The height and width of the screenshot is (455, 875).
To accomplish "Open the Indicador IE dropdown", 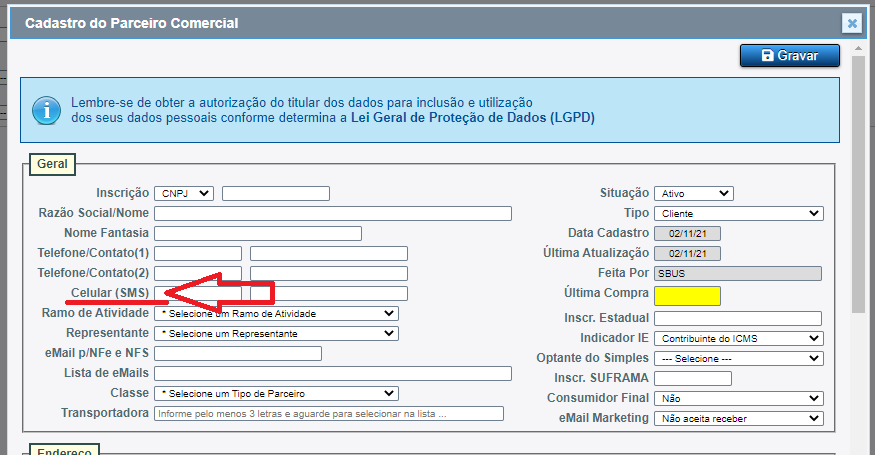I will coord(738,338).
